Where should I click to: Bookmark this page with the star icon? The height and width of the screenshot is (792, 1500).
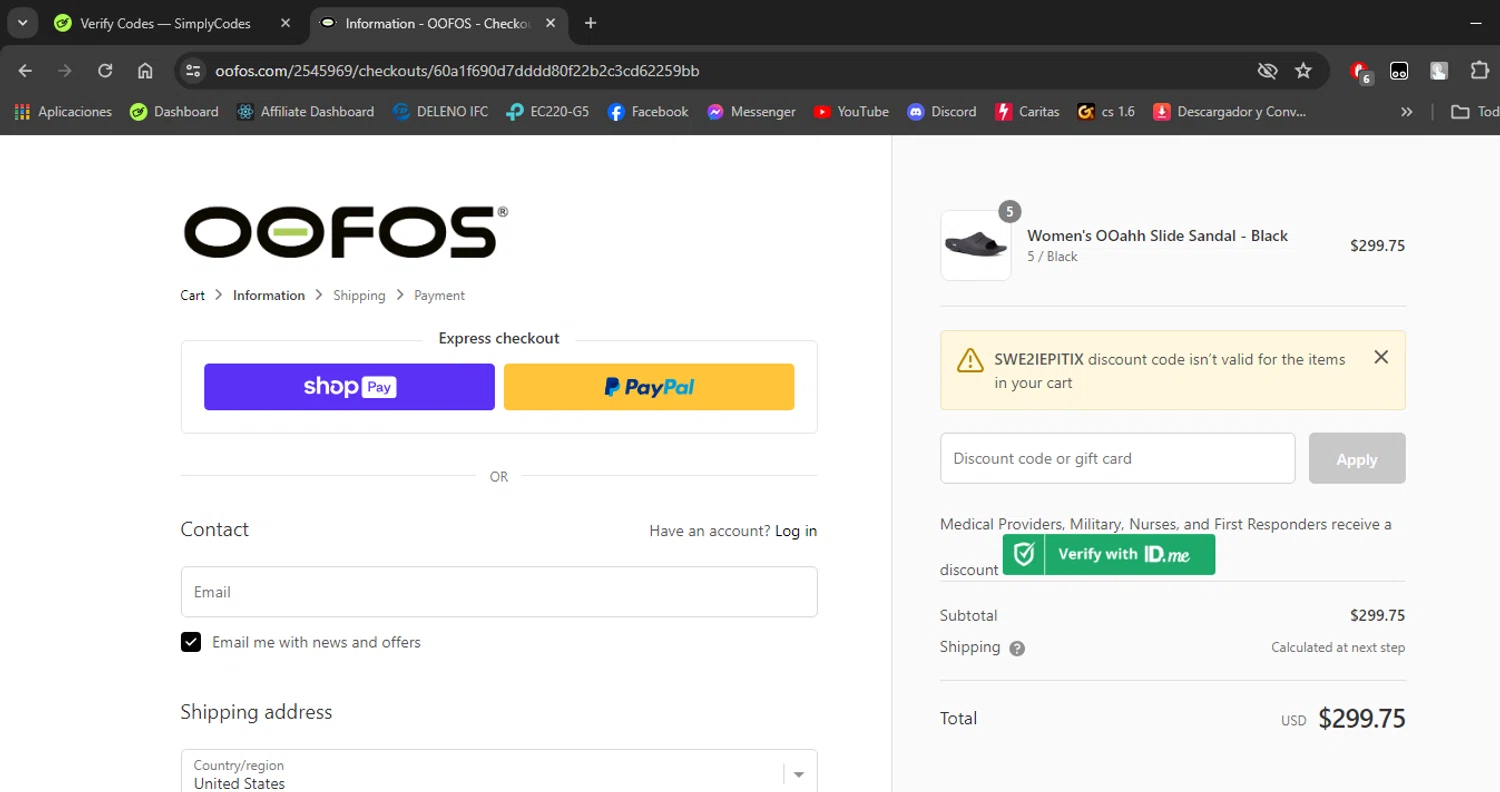1303,71
